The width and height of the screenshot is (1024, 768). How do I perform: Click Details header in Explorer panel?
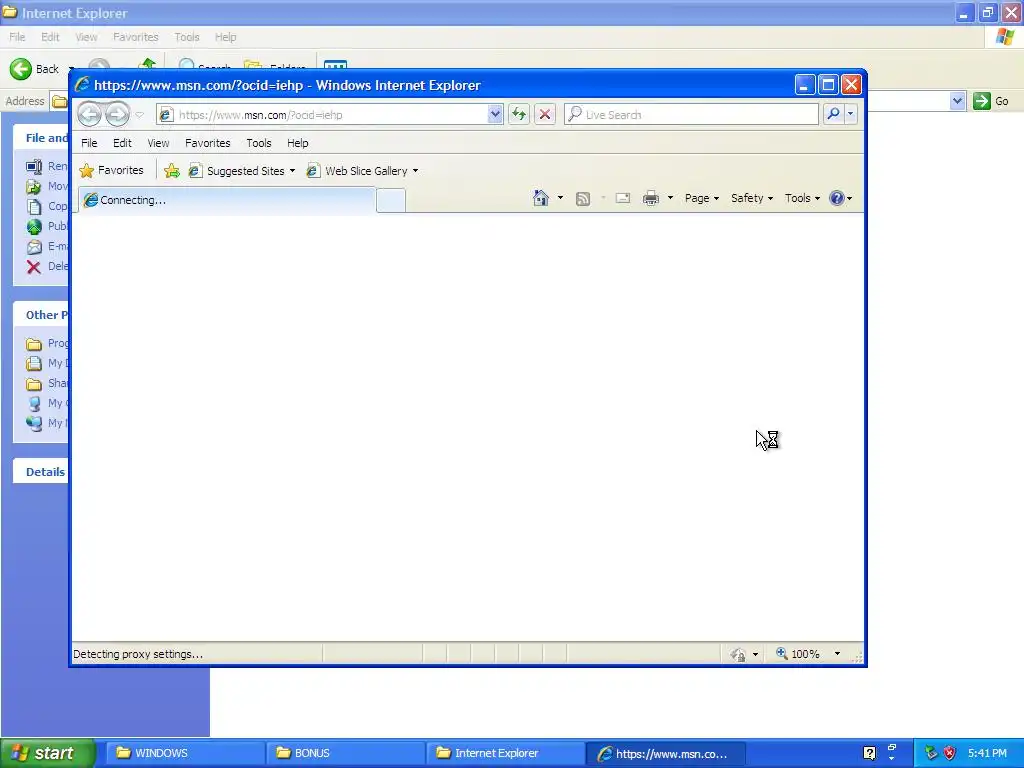click(45, 472)
